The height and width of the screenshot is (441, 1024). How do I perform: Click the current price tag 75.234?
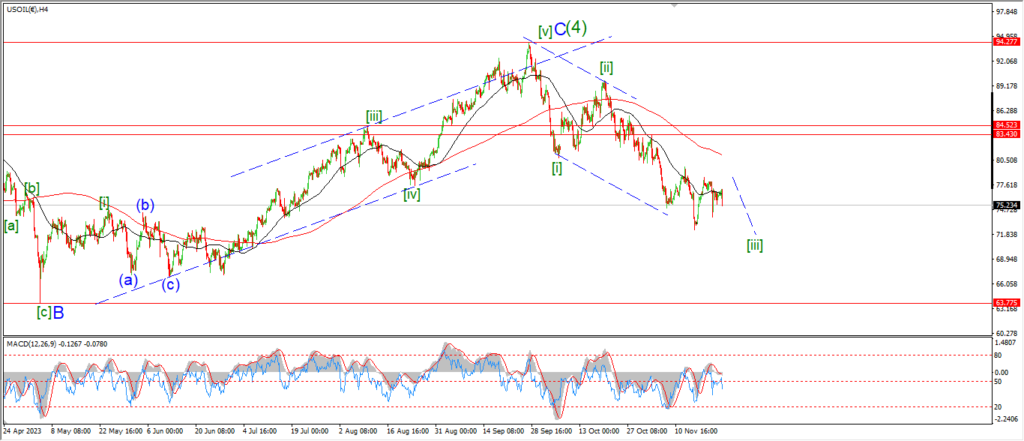[1006, 205]
